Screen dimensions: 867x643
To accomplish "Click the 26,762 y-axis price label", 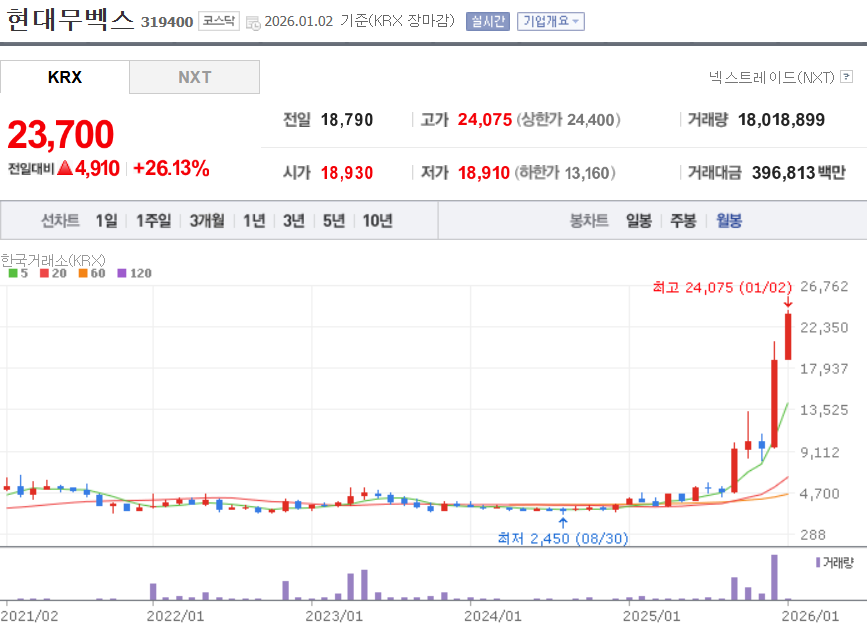I will (824, 286).
